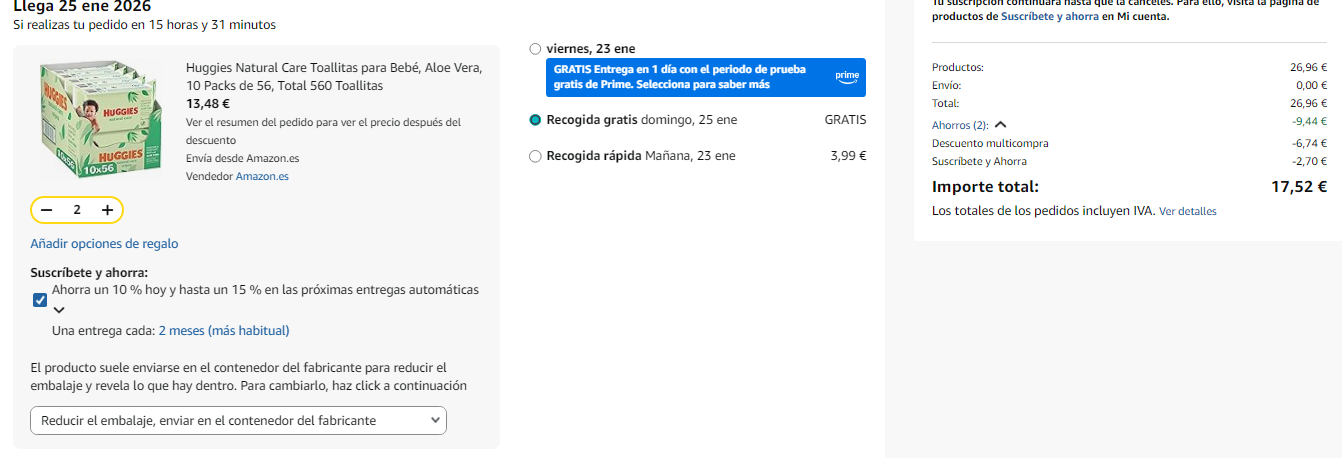Click Ver detalles next to IVA note

point(1187,212)
